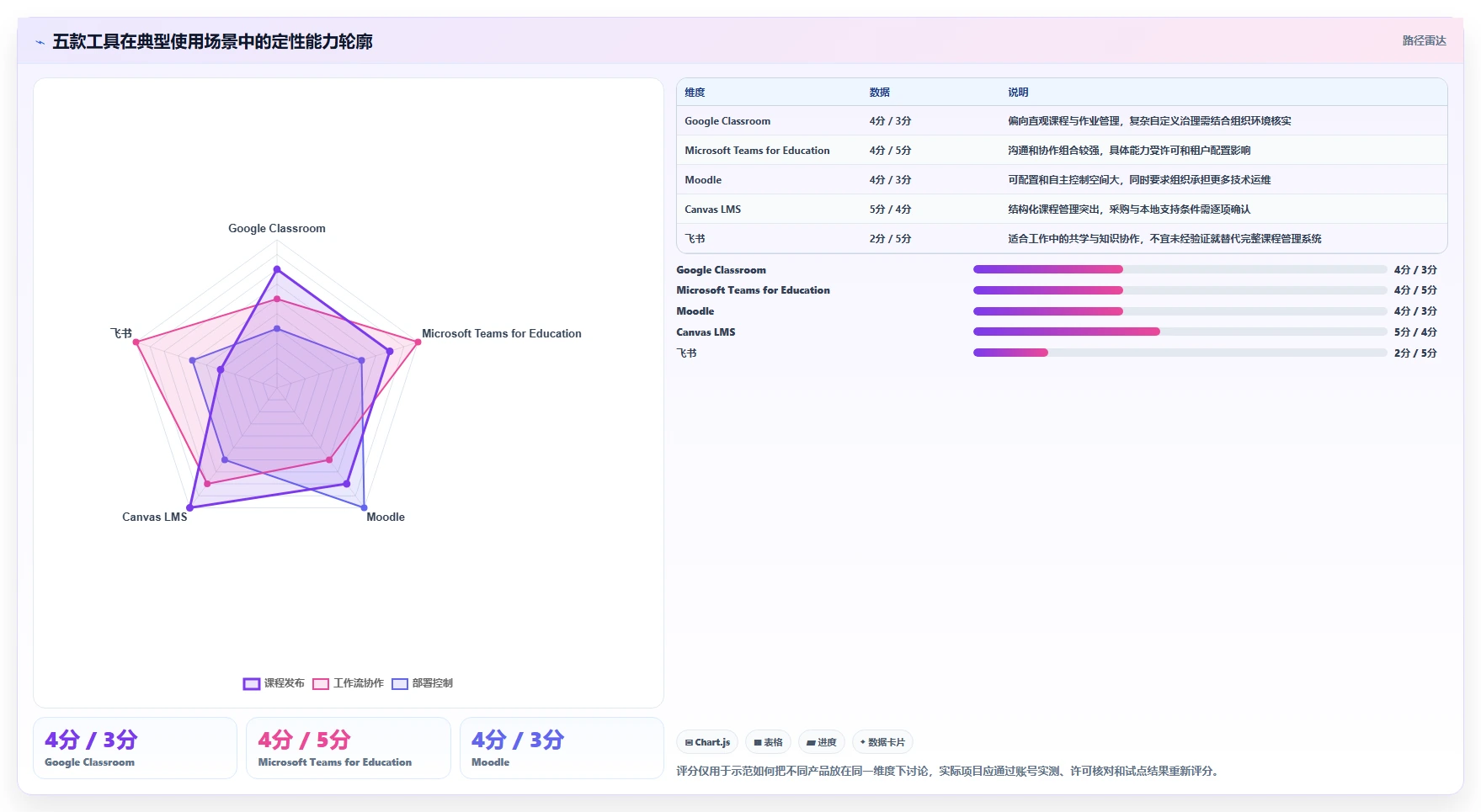The height and width of the screenshot is (812, 1481).
Task: Click the 飞书 progress bar
Action: click(1180, 353)
